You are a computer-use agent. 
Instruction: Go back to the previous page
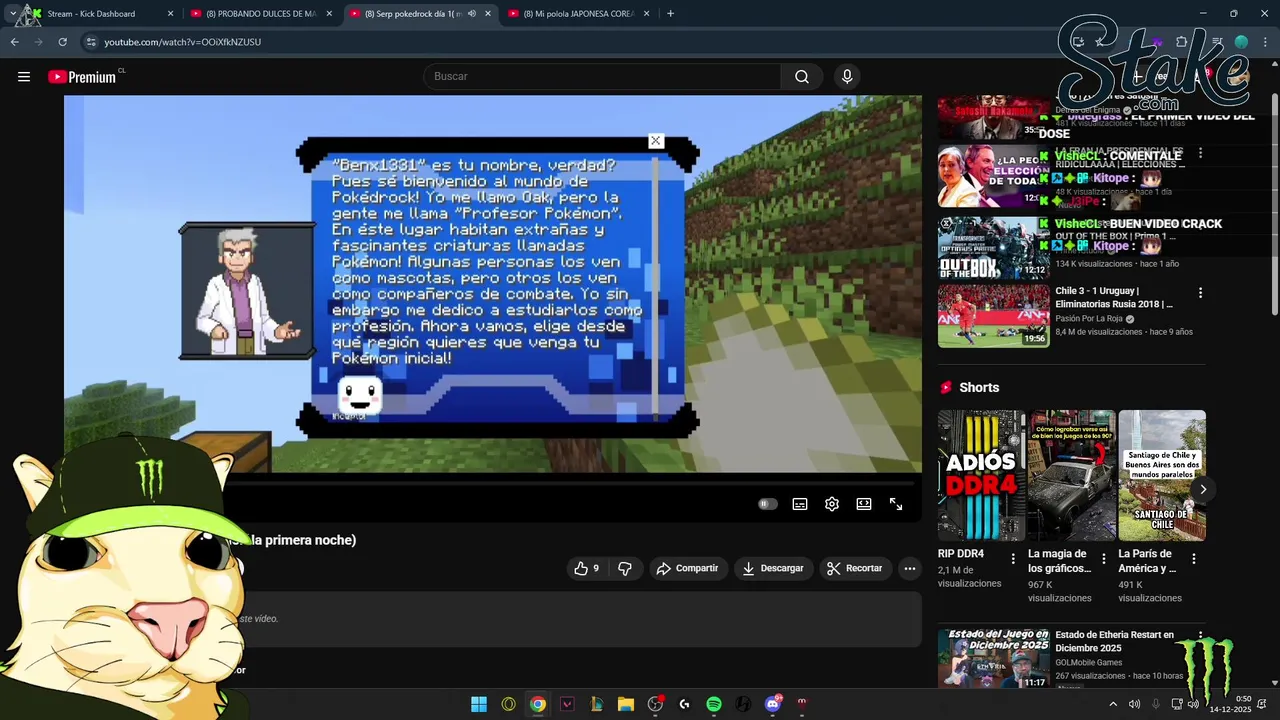(x=14, y=42)
